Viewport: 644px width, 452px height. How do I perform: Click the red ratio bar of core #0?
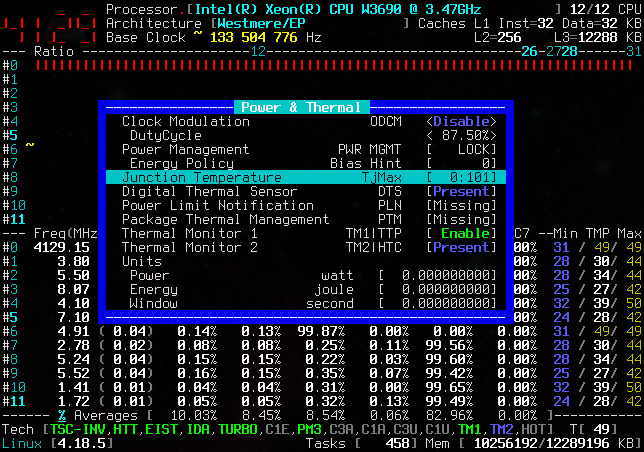click(x=334, y=65)
